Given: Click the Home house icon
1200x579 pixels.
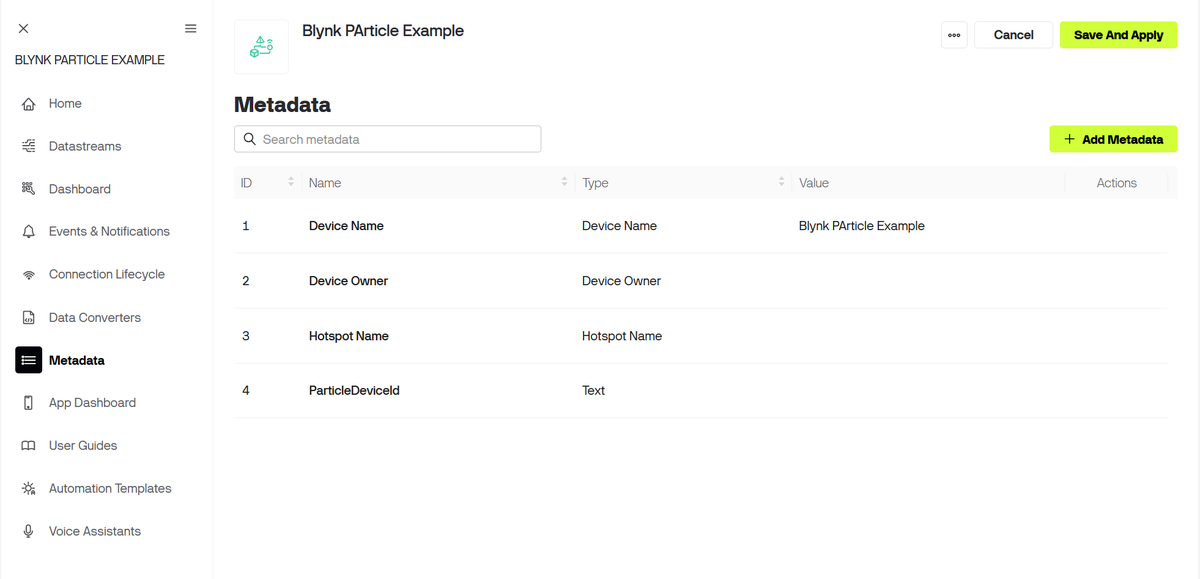Looking at the screenshot, I should pos(29,104).
